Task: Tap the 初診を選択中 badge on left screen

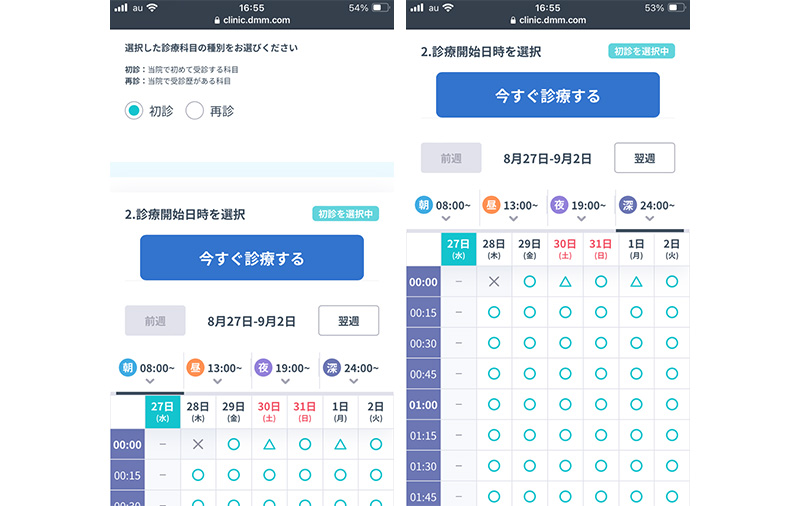Action: click(345, 214)
